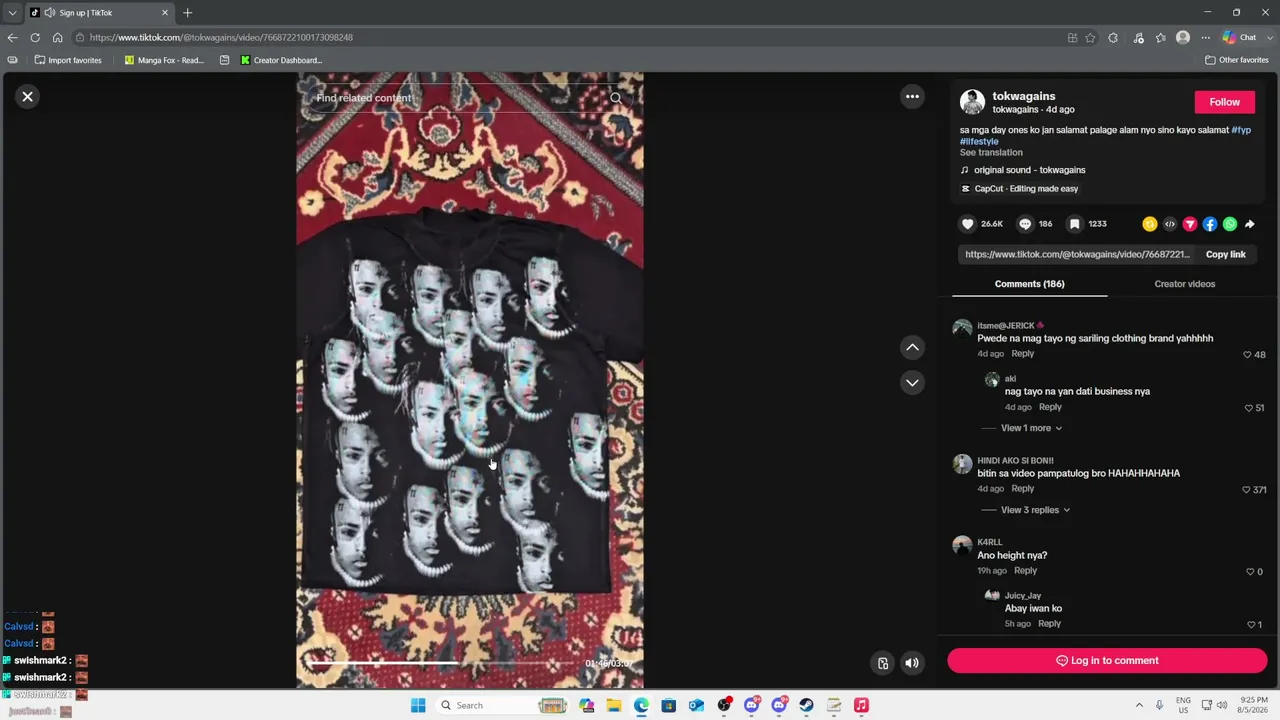
Task: Open the Import favorites bookmark
Action: (x=68, y=60)
